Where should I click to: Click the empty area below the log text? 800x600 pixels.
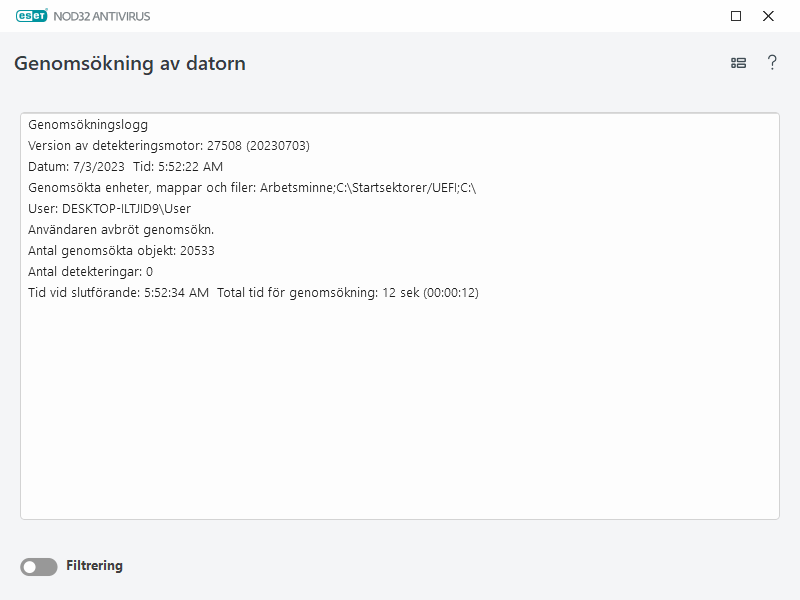tap(400, 430)
